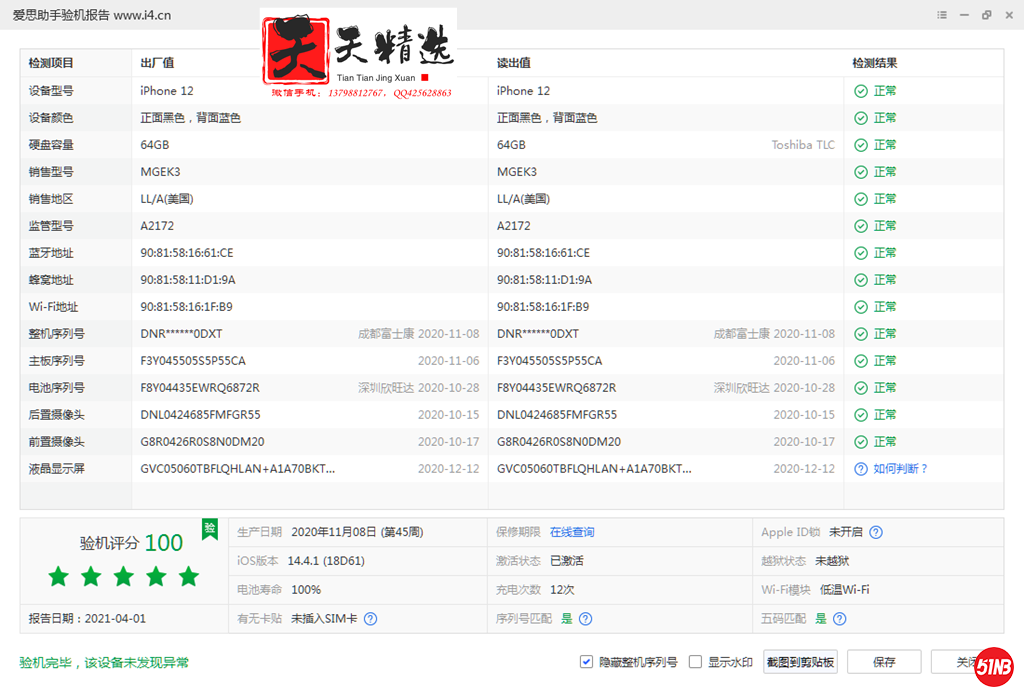Enable the 显示水印 checkbox
Viewport: 1024px width, 697px height.
pyautogui.click(x=696, y=662)
